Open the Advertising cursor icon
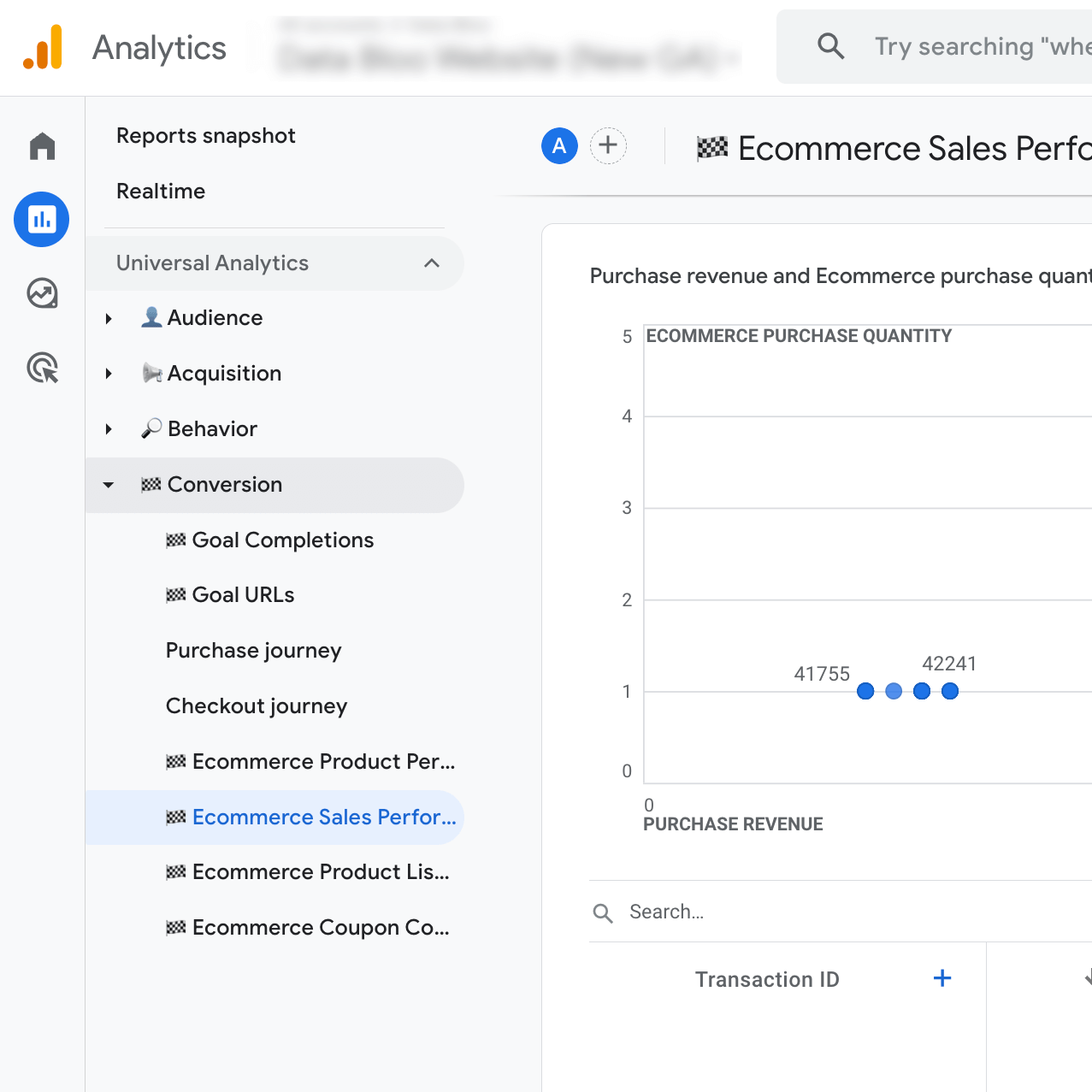The height and width of the screenshot is (1092, 1092). (42, 368)
